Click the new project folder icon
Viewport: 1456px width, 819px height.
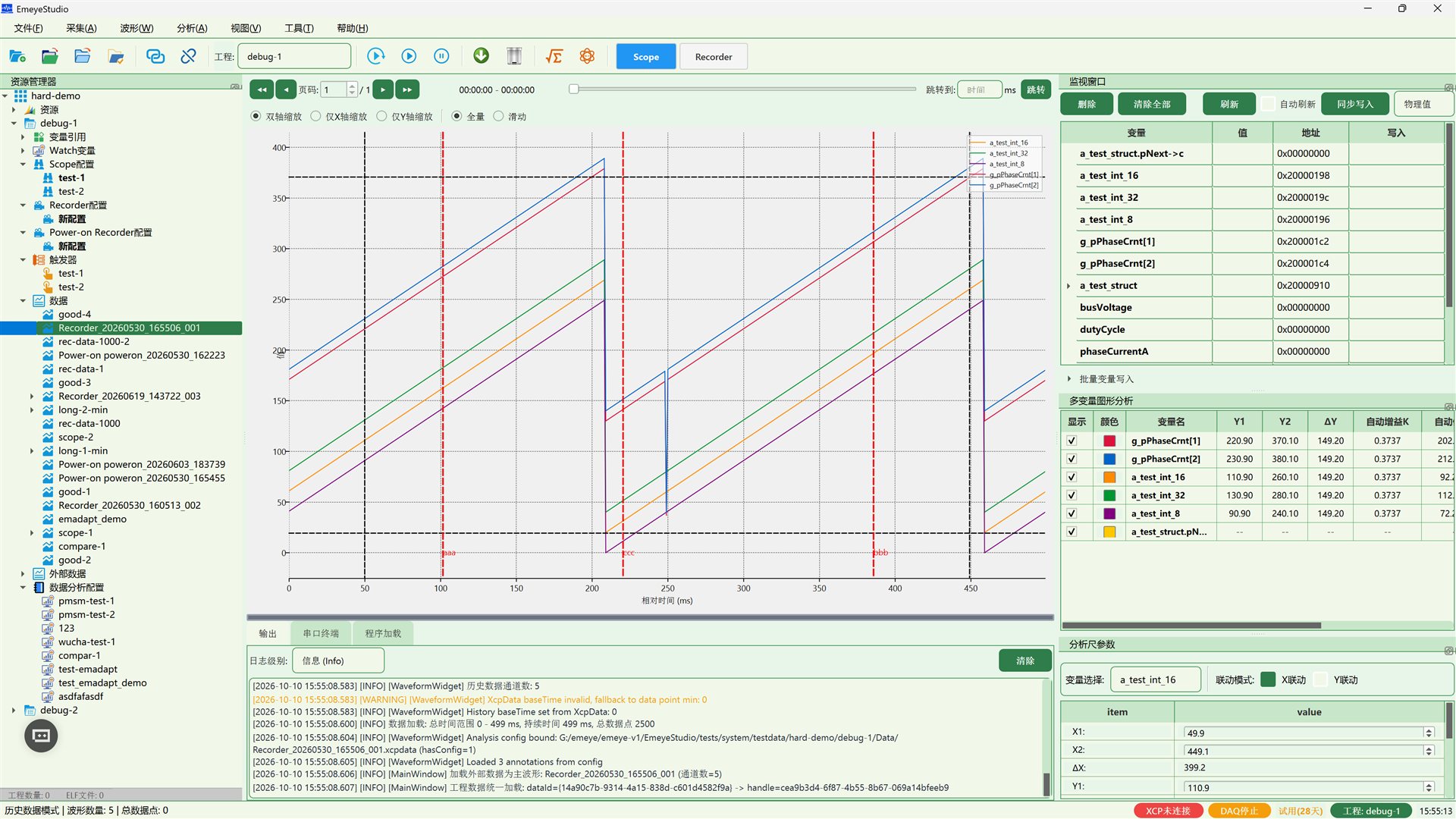17,56
